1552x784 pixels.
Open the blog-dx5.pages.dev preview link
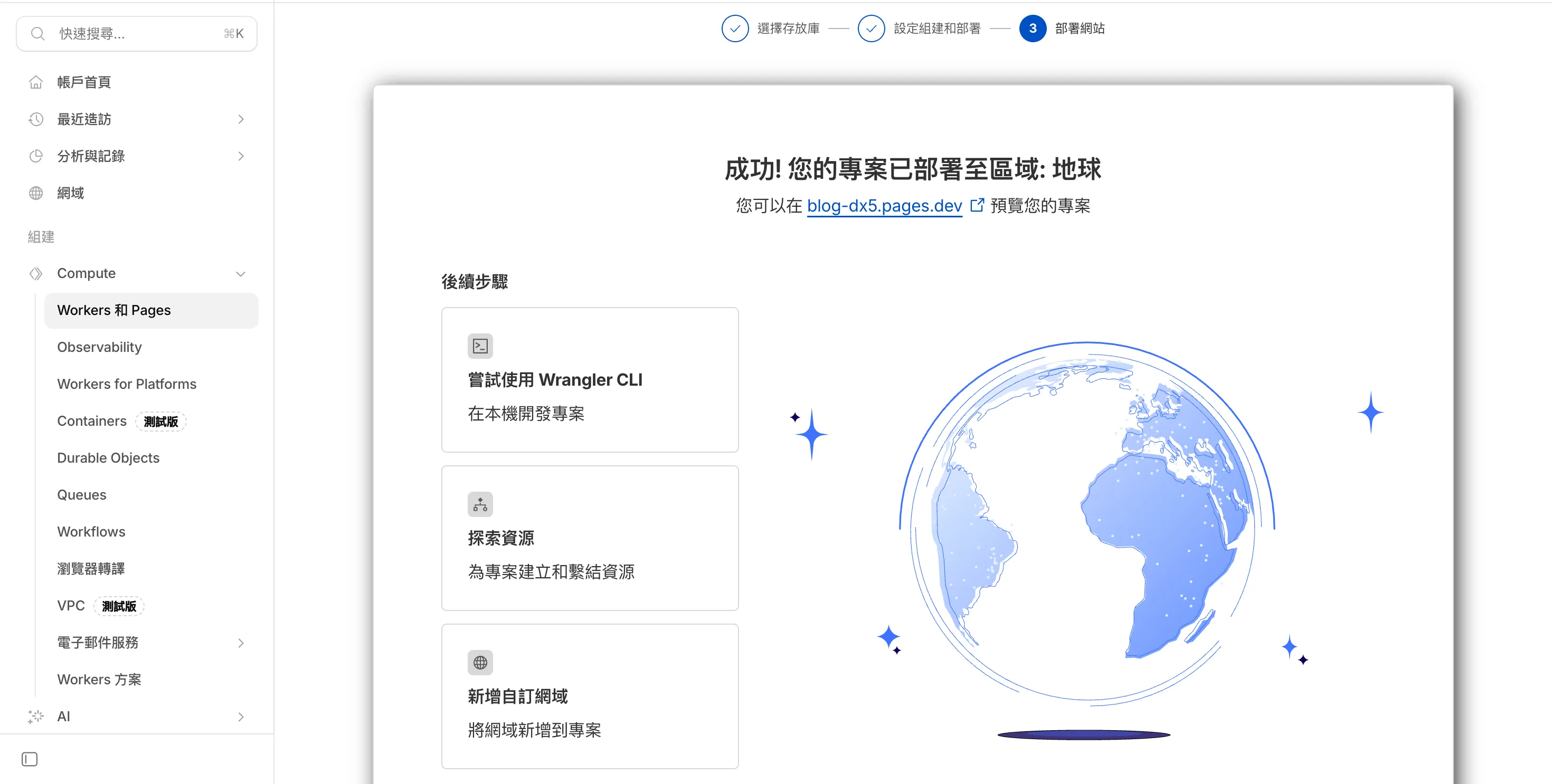pos(884,206)
